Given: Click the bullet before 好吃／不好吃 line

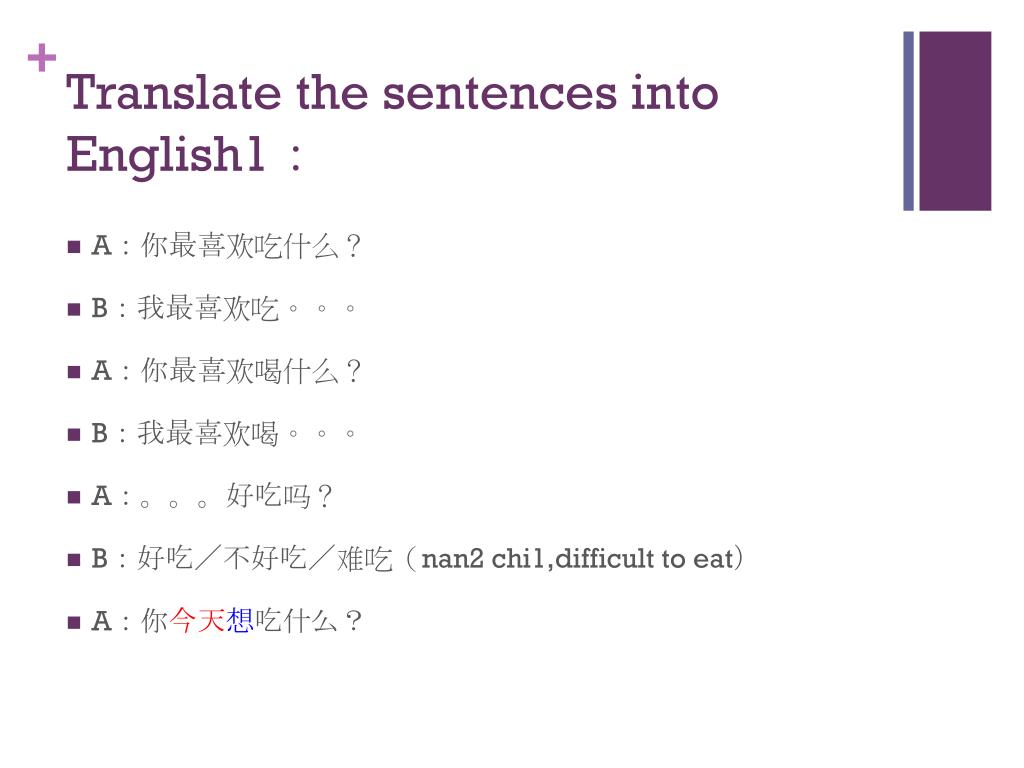Looking at the screenshot, I should 74,560.
